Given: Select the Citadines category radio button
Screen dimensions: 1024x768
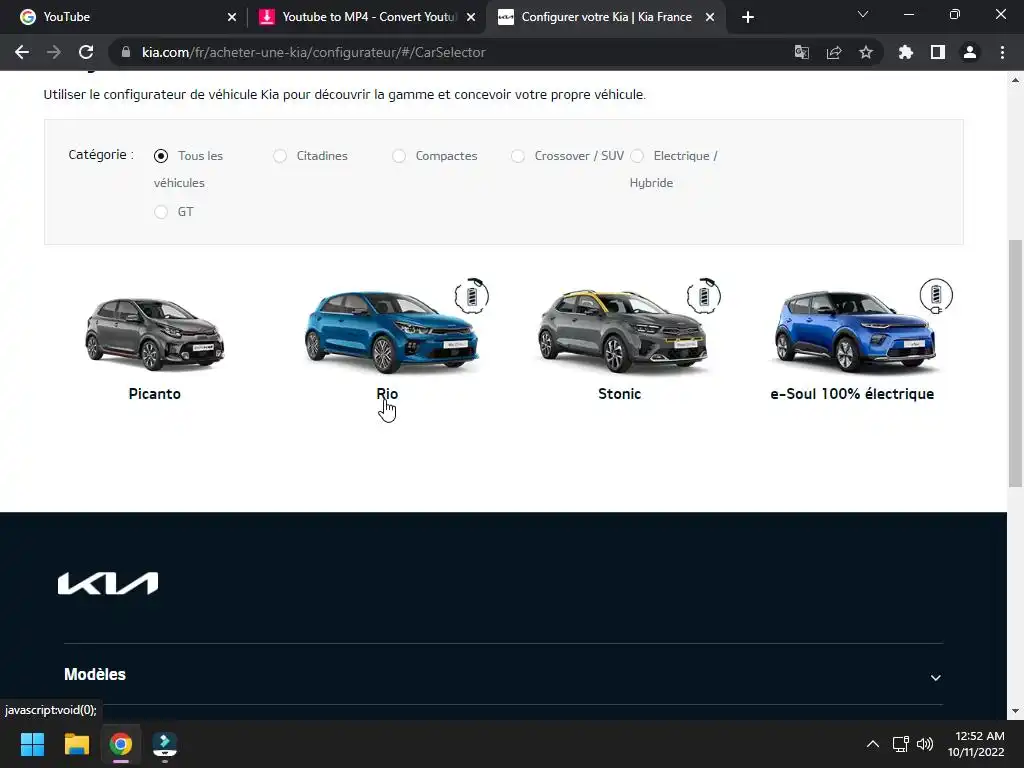Looking at the screenshot, I should click(x=280, y=156).
